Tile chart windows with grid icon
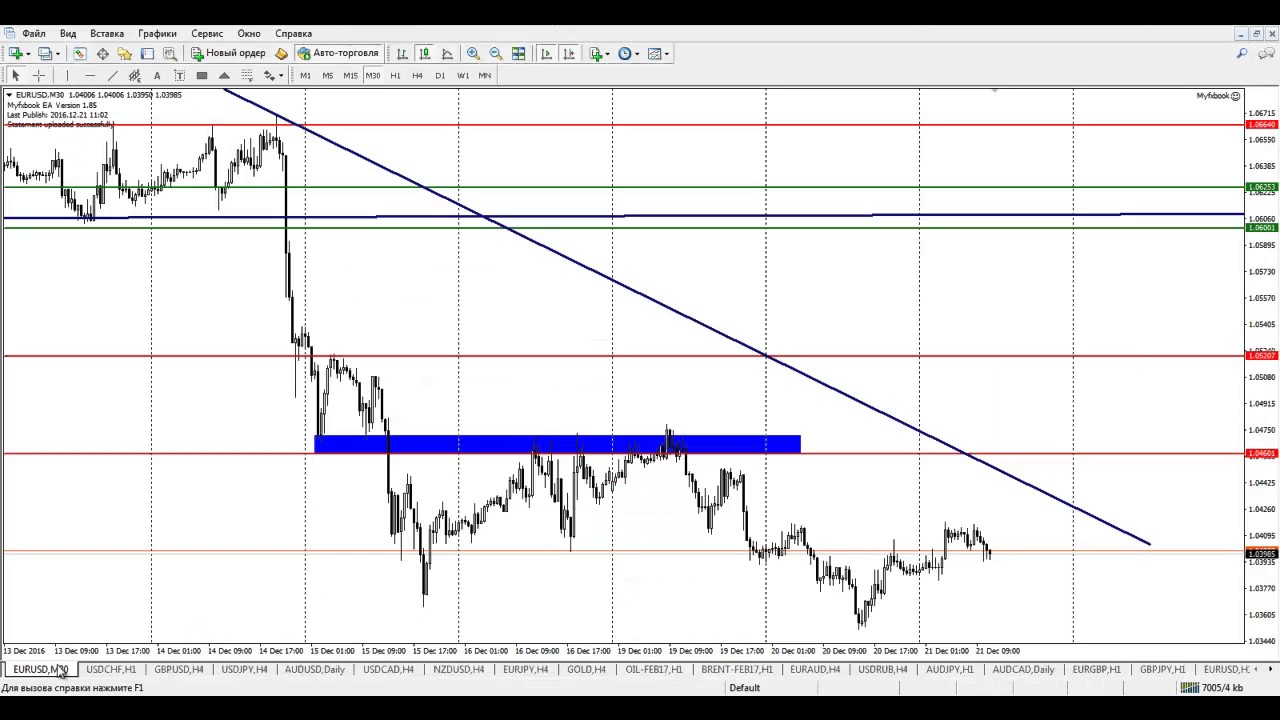 [518, 53]
